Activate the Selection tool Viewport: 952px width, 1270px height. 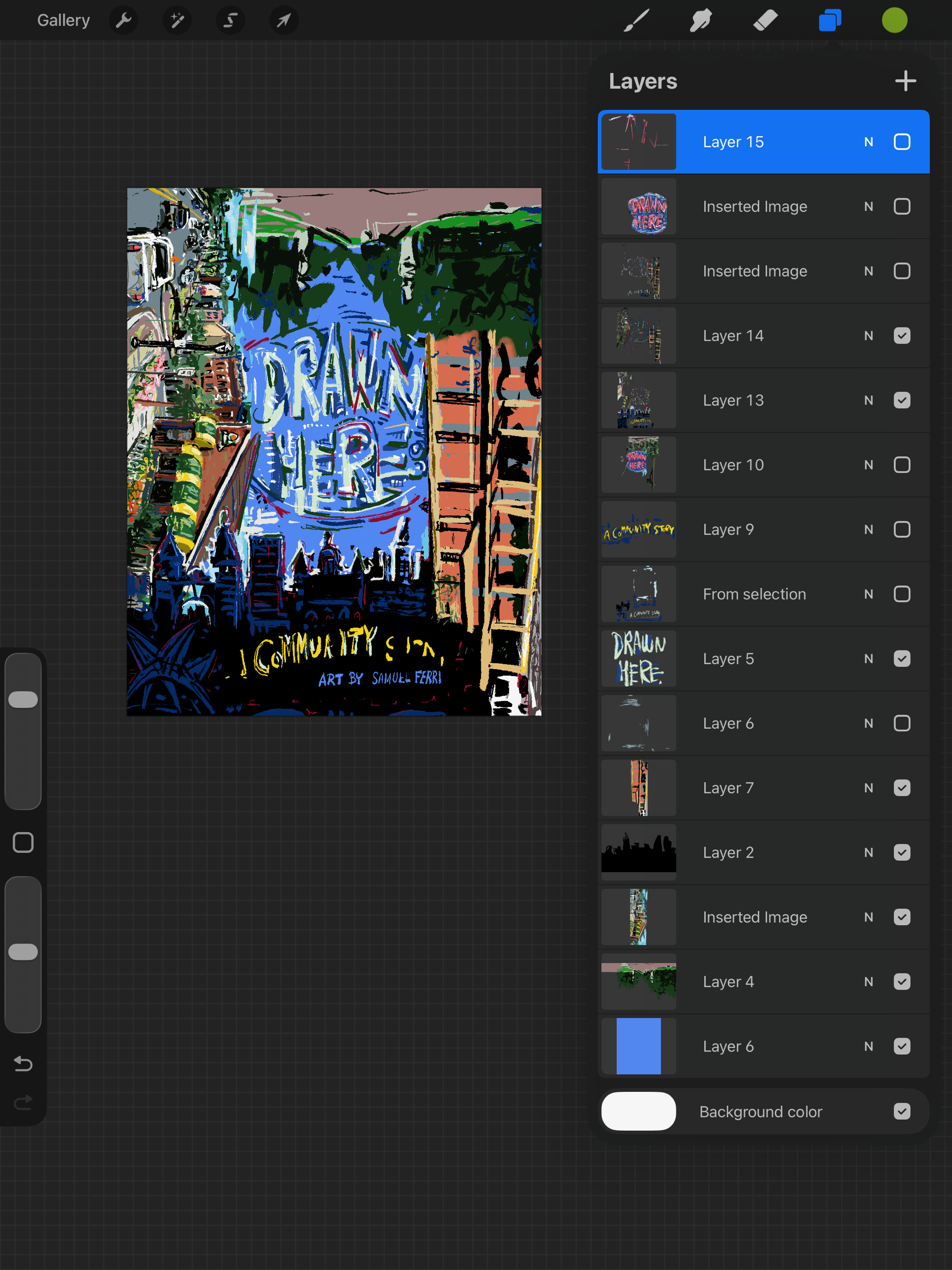point(230,21)
